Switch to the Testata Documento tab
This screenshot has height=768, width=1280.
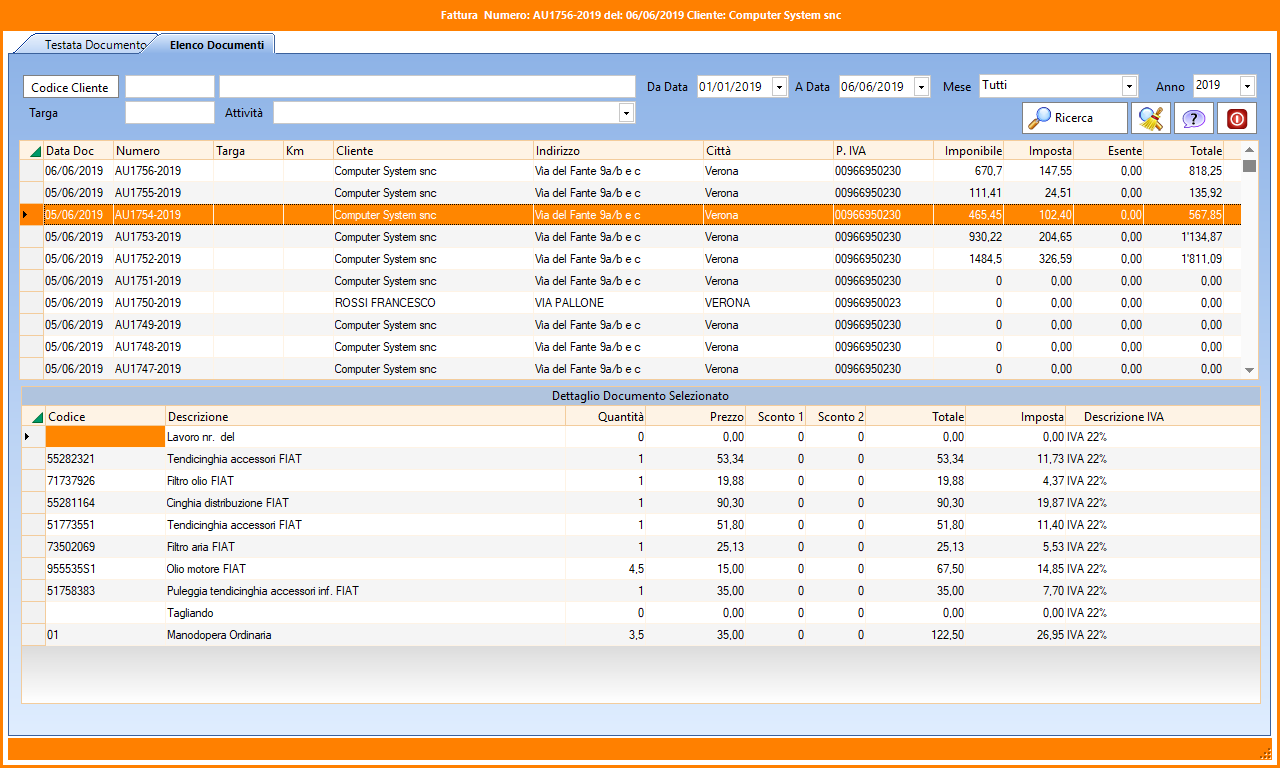tap(95, 45)
